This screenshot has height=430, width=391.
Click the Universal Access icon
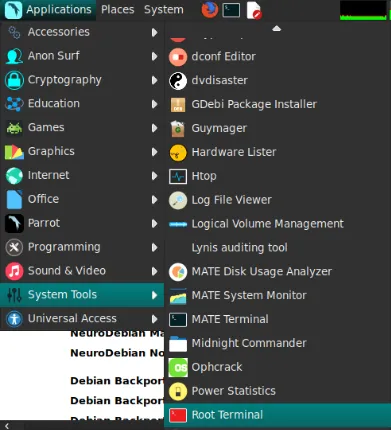[14, 319]
